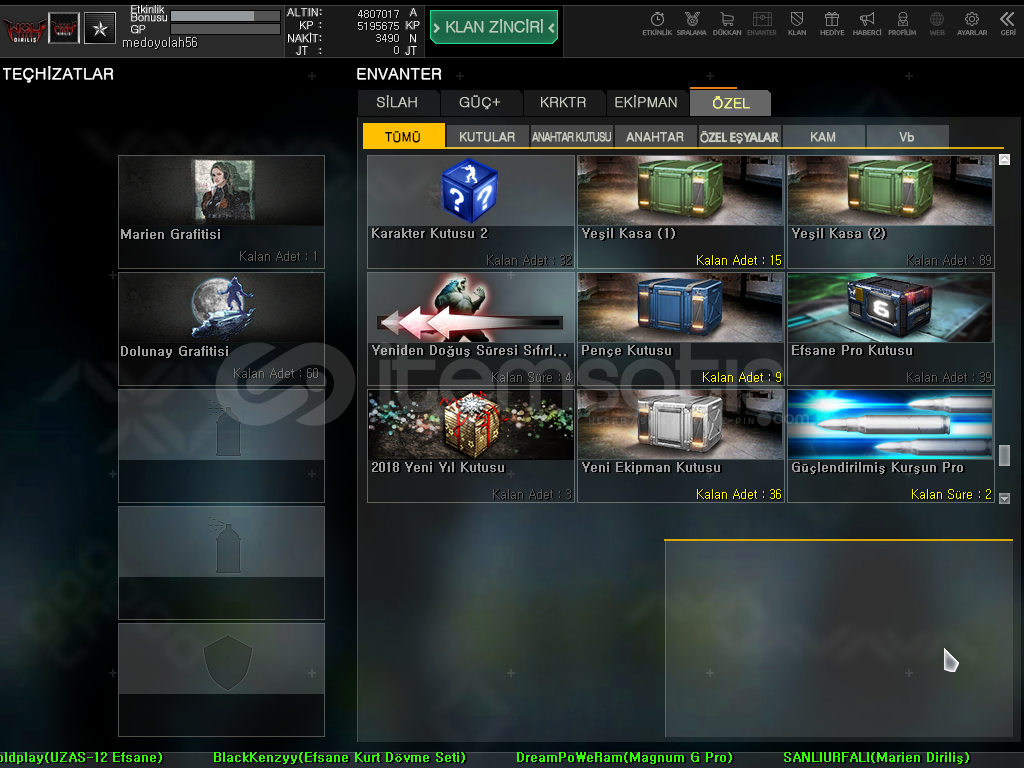Open the Ayarlar settings gear

point(972,24)
